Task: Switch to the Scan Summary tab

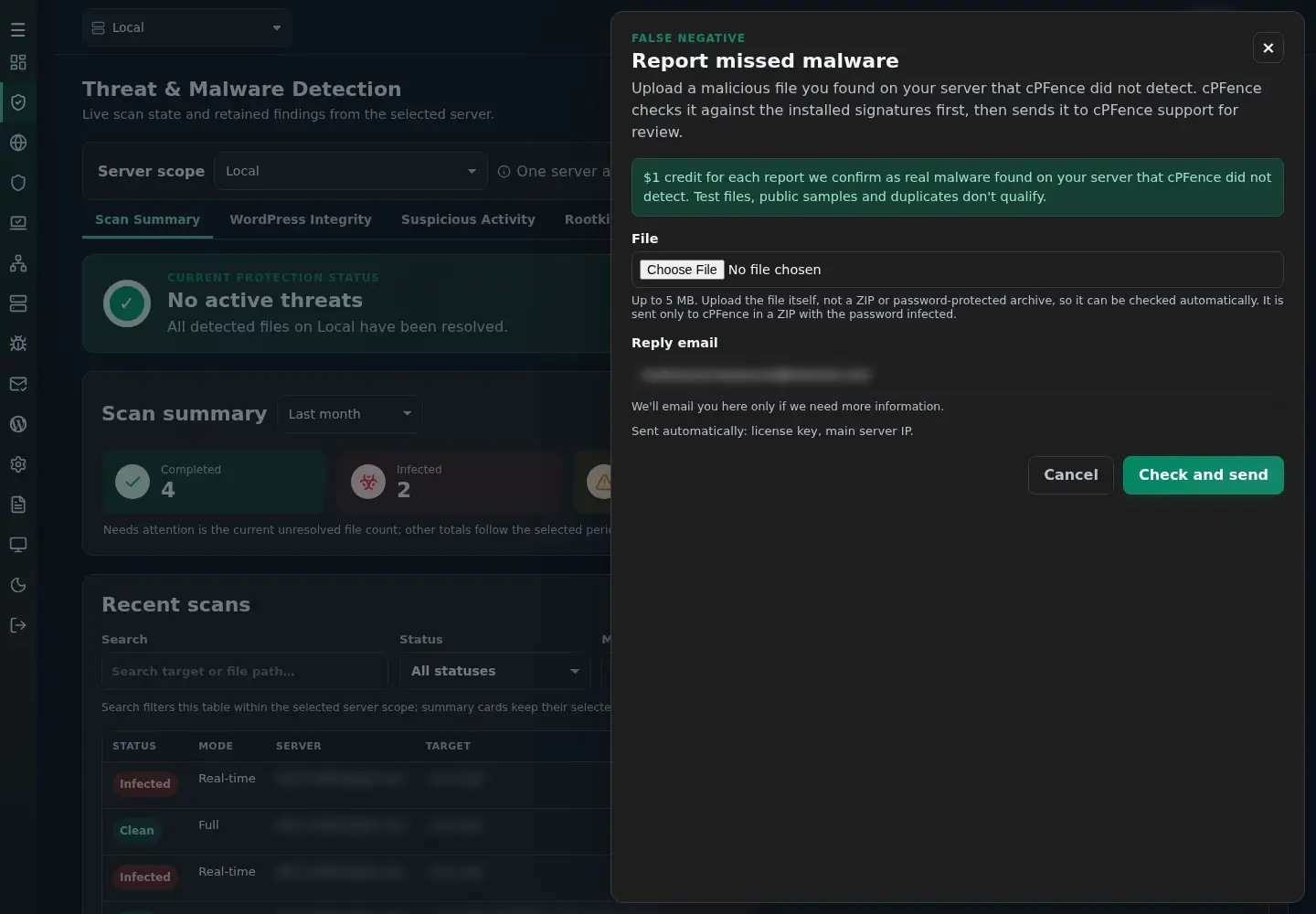Action: (147, 219)
